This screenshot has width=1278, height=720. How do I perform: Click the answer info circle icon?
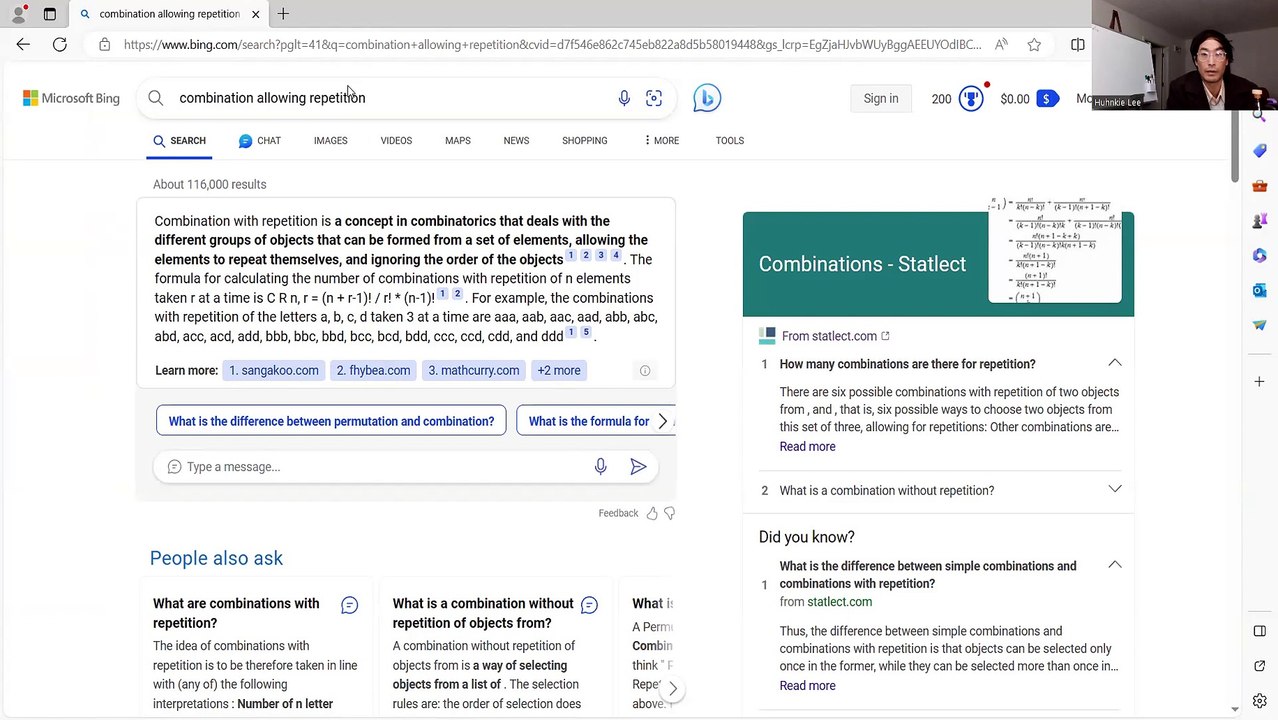tap(645, 371)
